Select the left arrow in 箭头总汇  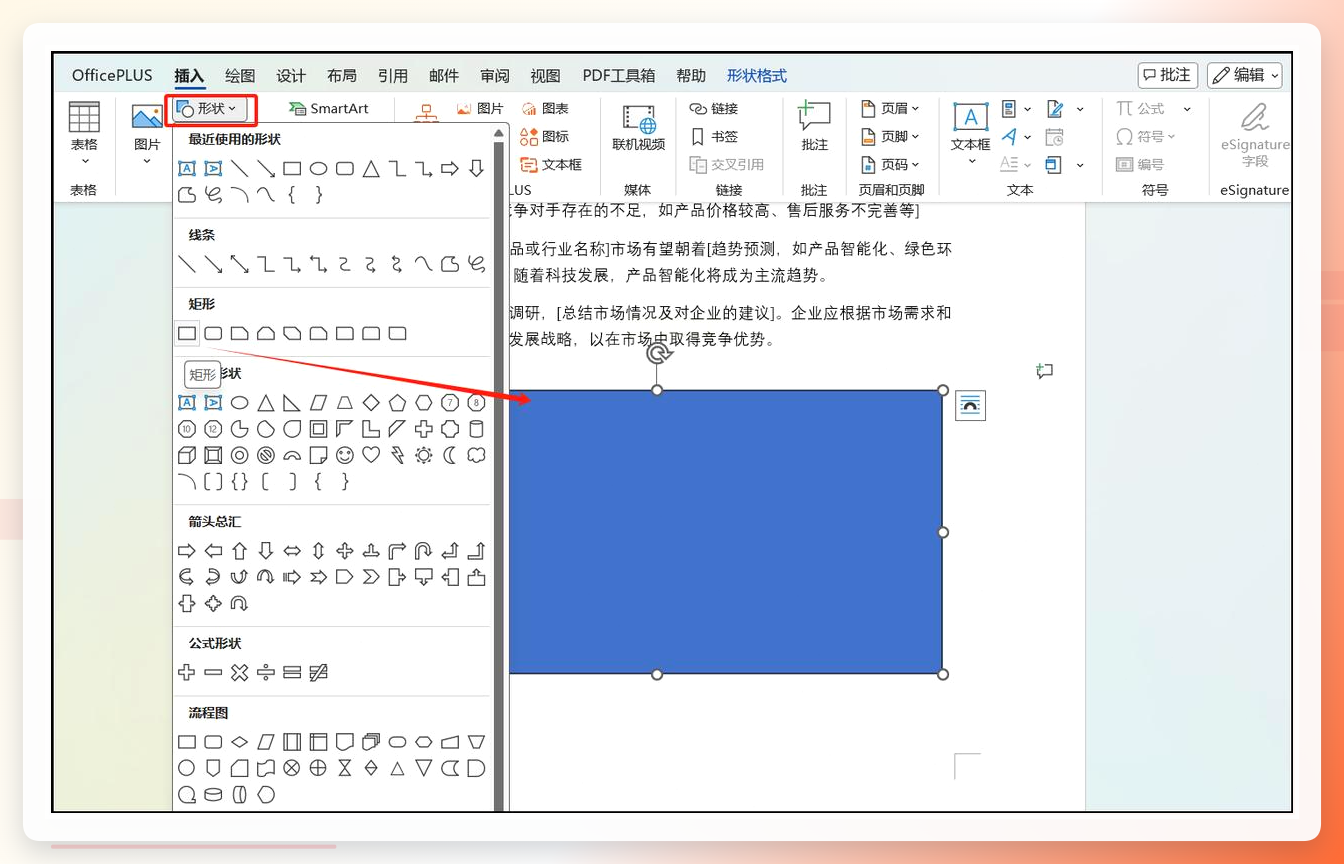click(213, 550)
